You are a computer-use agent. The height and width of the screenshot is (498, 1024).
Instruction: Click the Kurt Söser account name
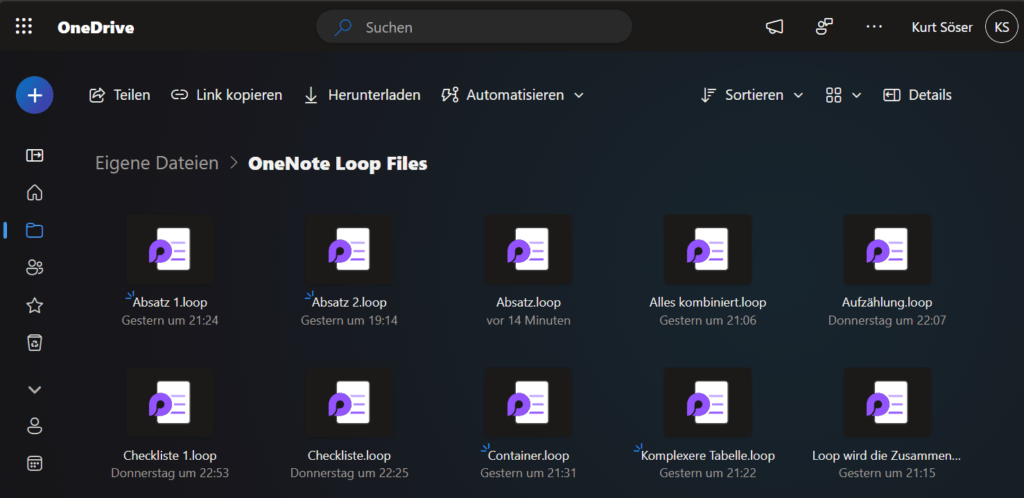[942, 27]
